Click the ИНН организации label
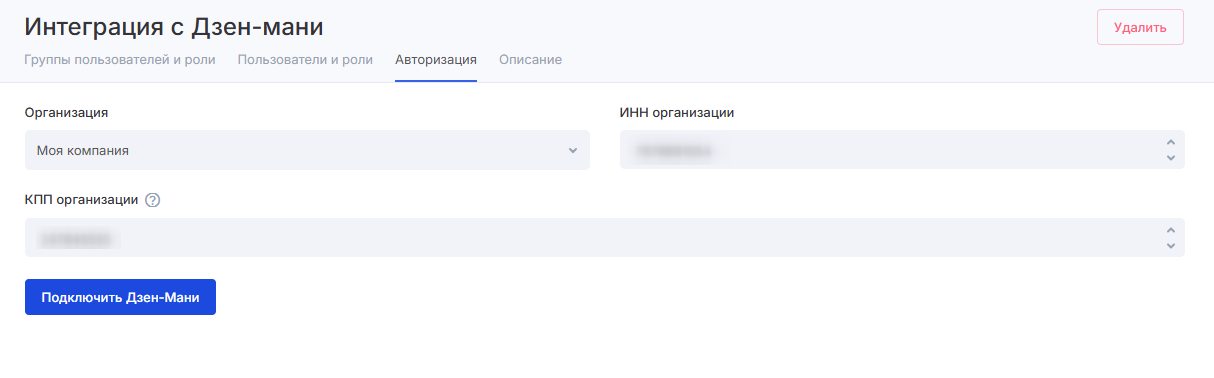 point(677,112)
